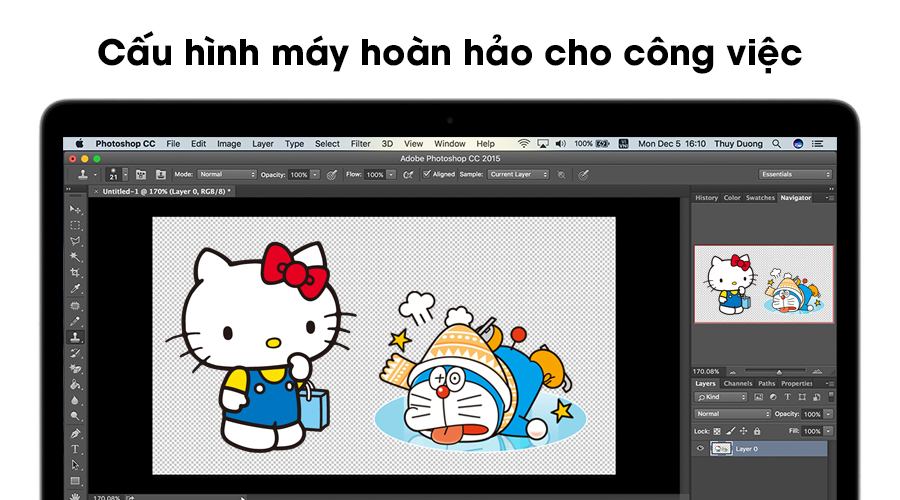Open the Window menu
Viewport: 900px width, 500px height.
tap(449, 144)
